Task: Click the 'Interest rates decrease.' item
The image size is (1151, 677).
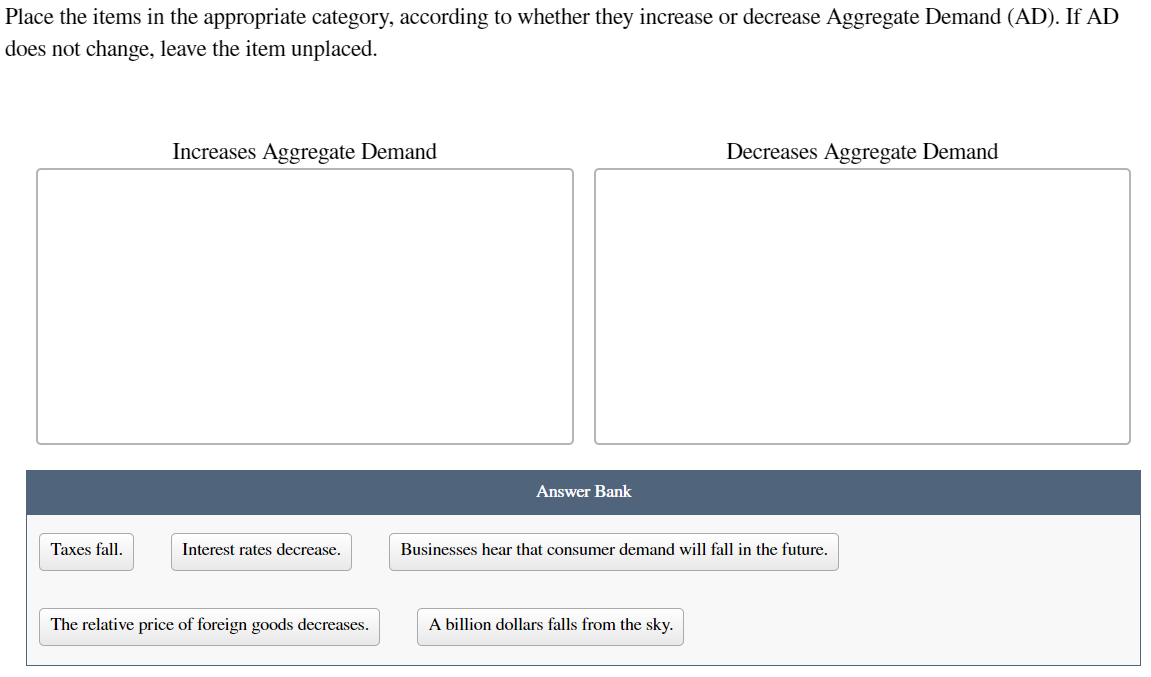Action: click(x=261, y=551)
